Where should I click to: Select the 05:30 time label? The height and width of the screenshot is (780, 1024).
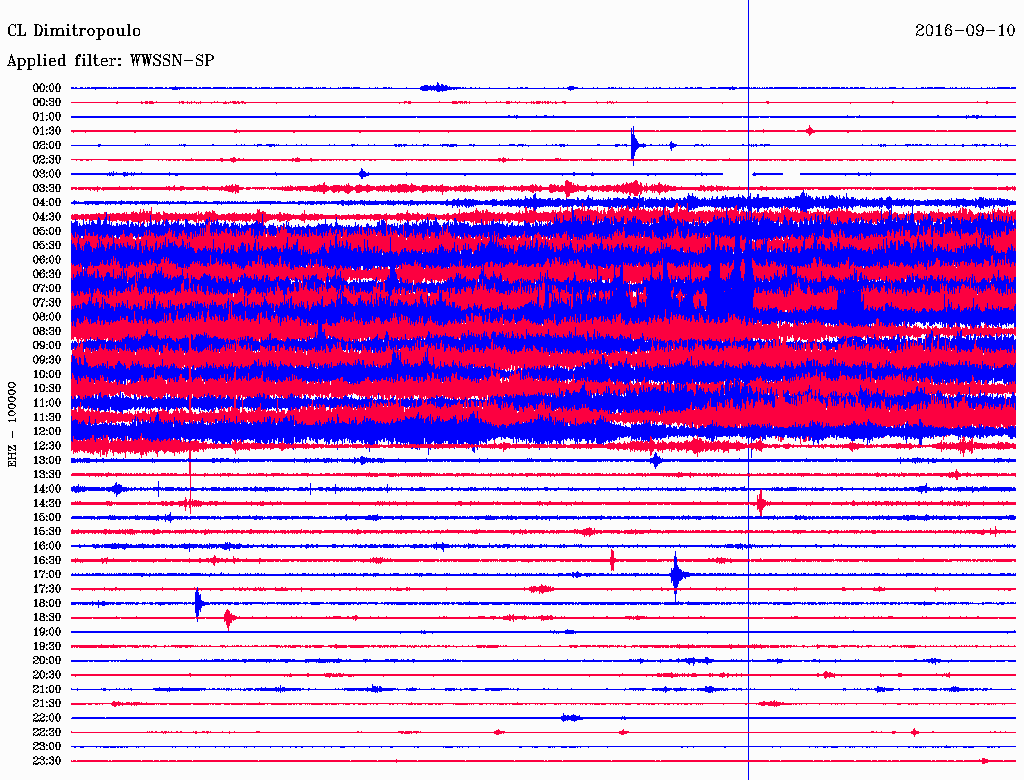click(x=47, y=246)
